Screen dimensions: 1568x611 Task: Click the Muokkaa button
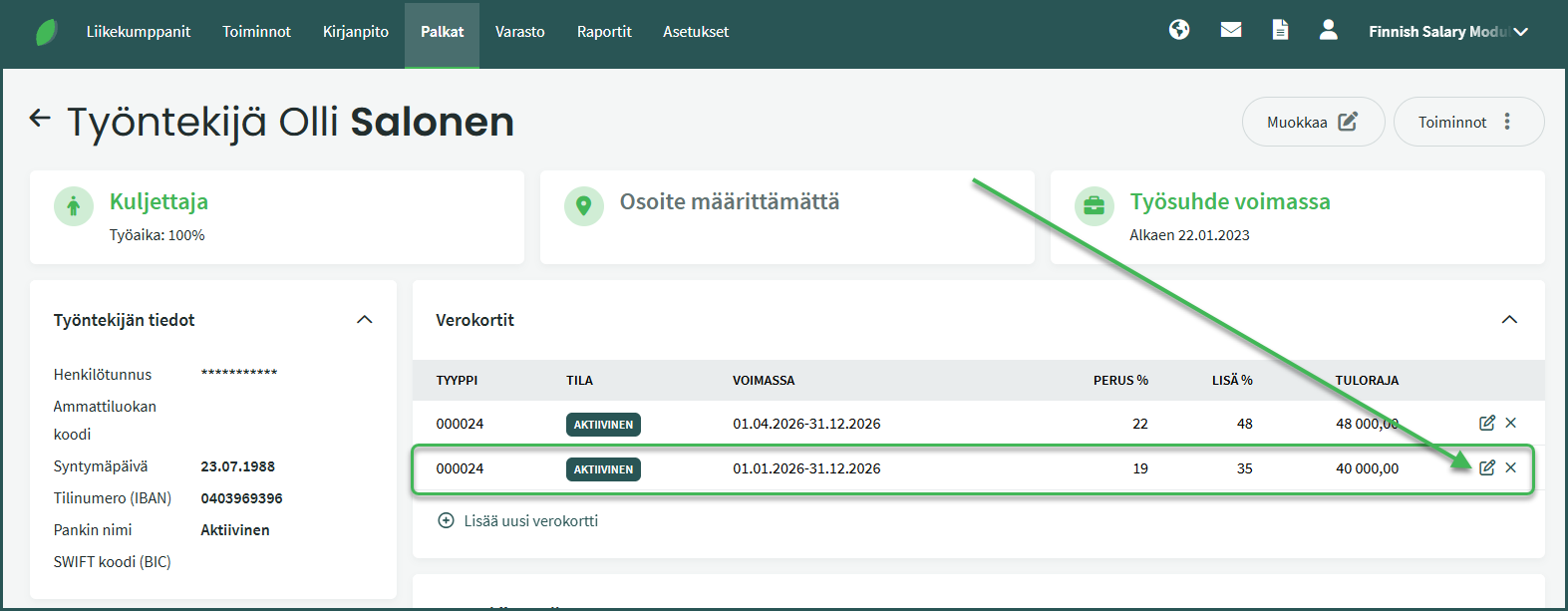click(x=1312, y=122)
